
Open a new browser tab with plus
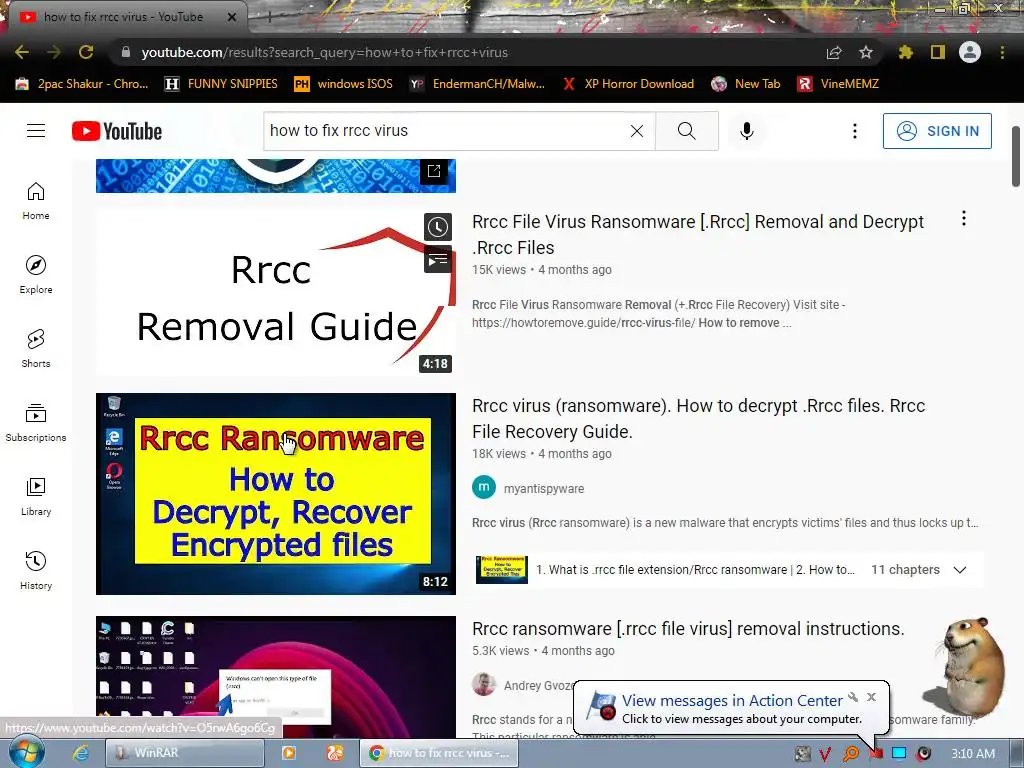269,17
